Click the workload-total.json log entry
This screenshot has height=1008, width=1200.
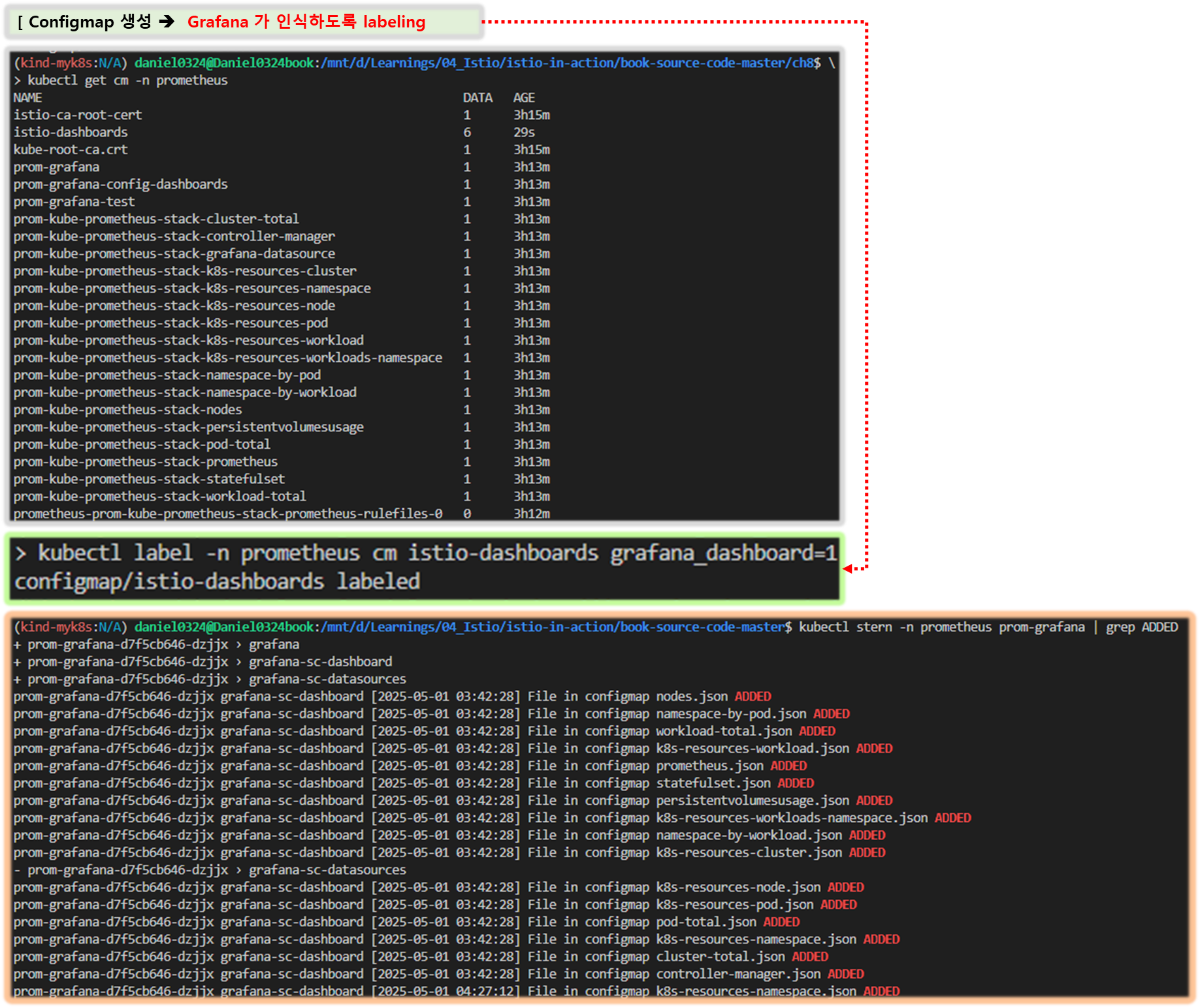point(424,731)
